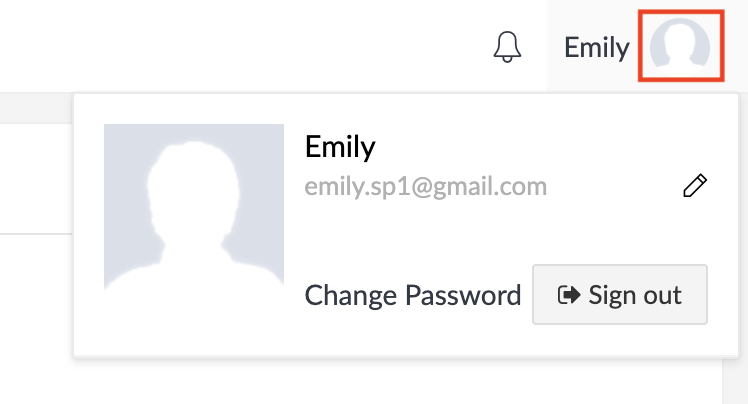Viewport: 748px width, 404px height.
Task: Click the grey page strip below header
Action: [36, 108]
